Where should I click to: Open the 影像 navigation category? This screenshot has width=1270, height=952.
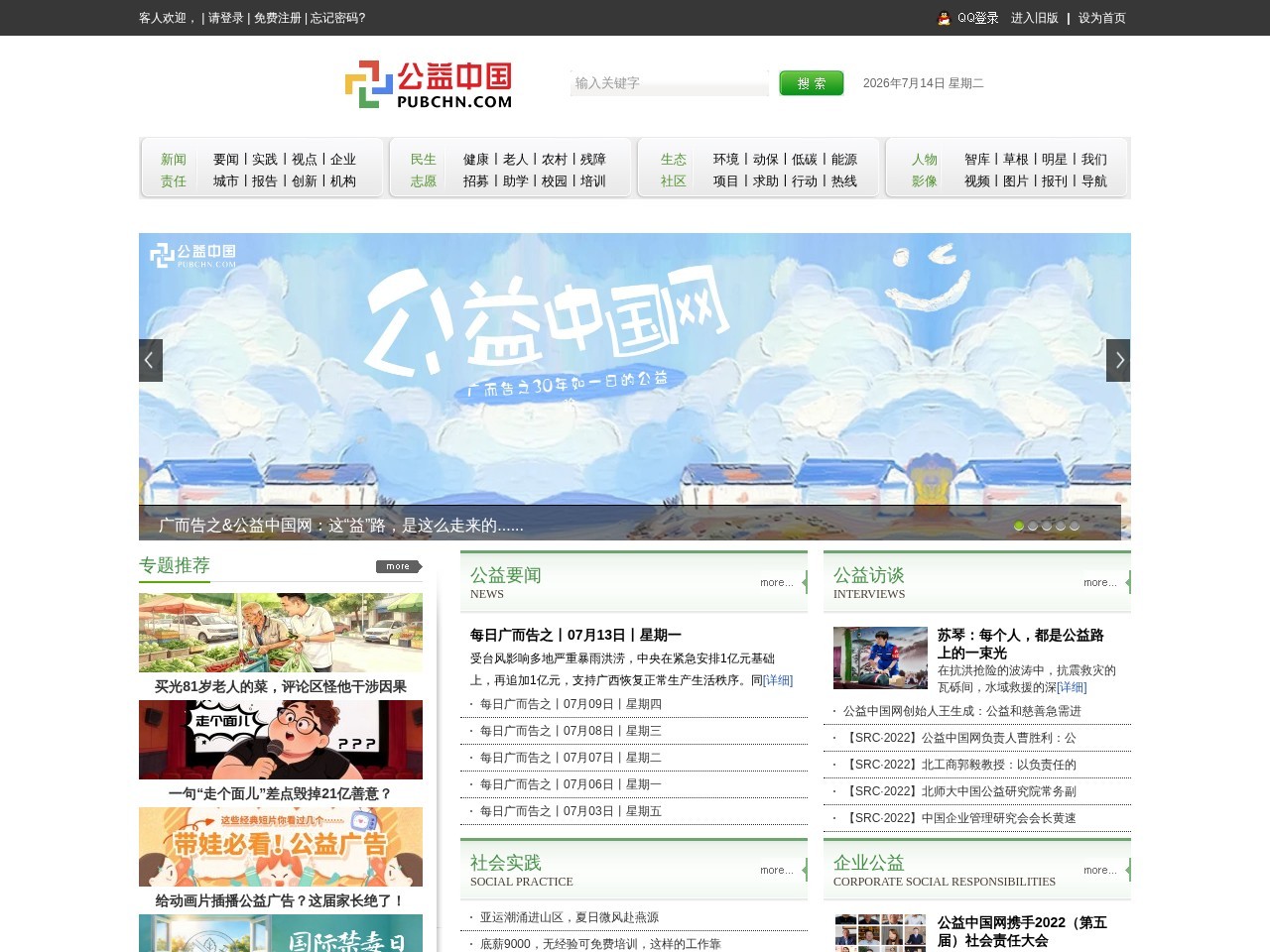click(925, 180)
